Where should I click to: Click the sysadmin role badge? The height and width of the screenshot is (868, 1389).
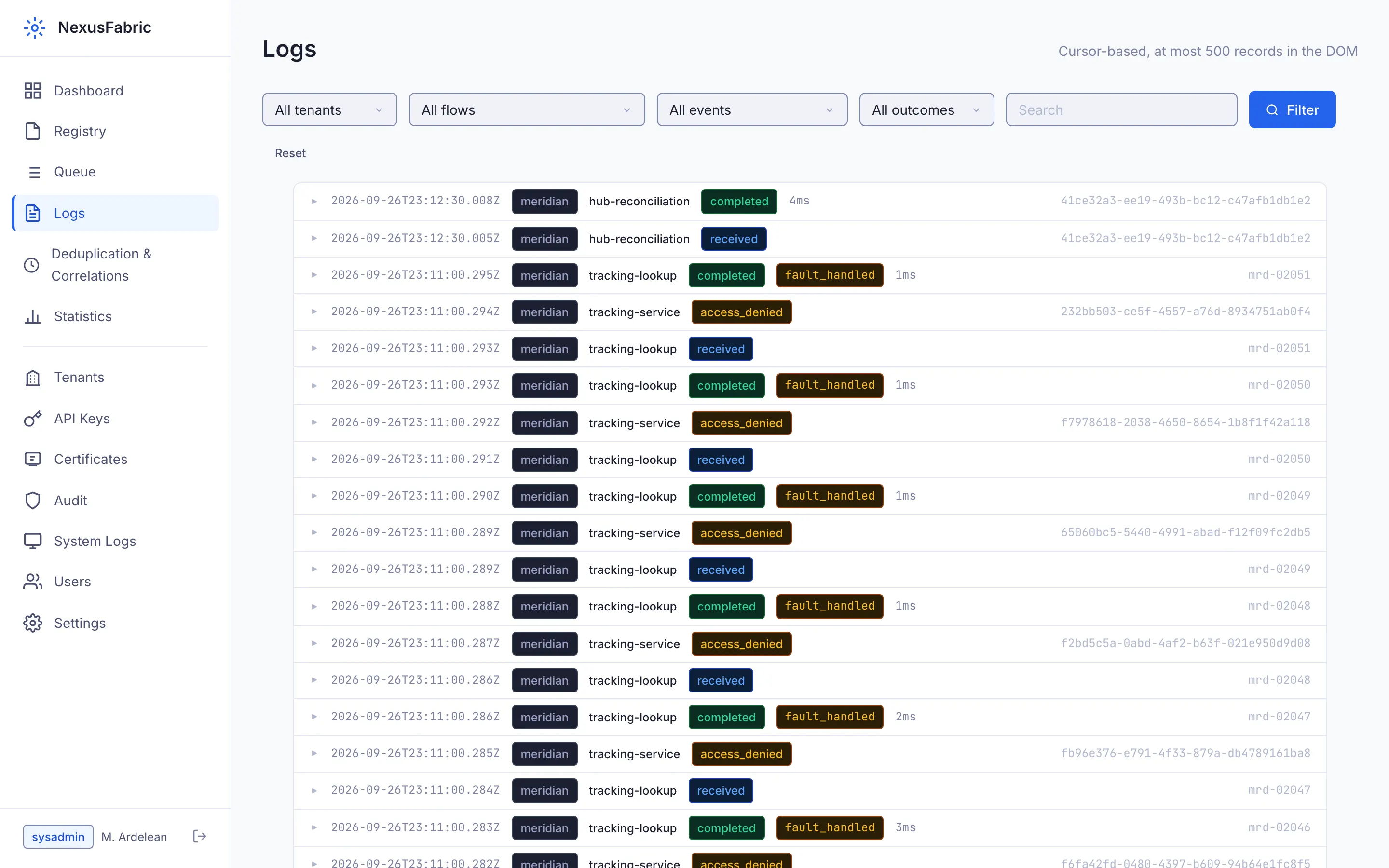[58, 837]
